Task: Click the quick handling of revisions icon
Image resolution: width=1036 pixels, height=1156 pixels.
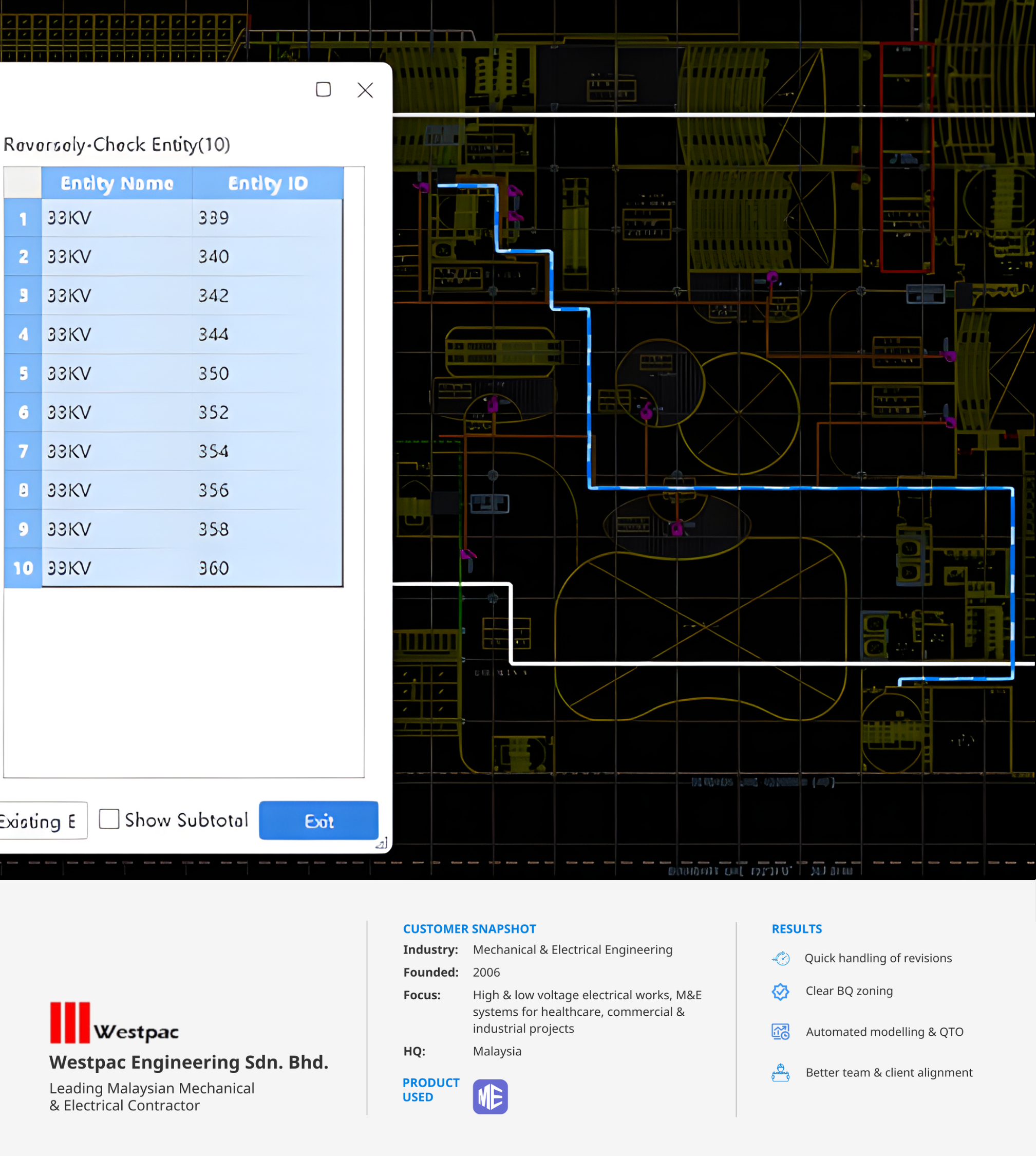Action: pos(780,958)
